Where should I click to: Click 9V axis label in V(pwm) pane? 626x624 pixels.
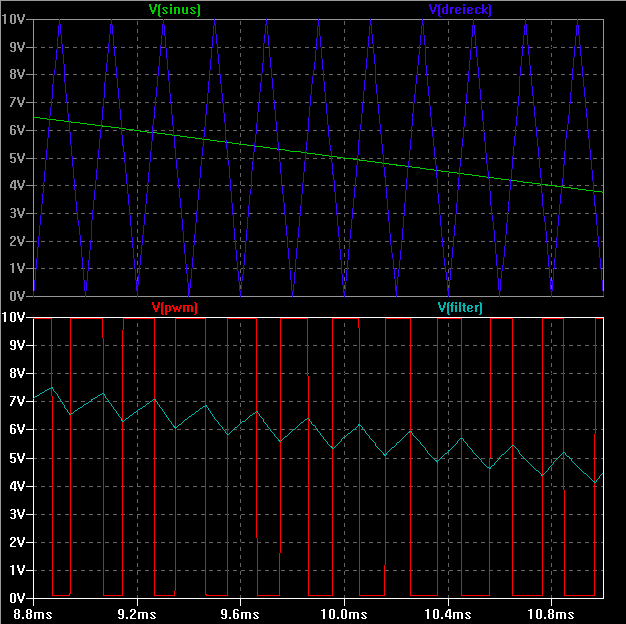(x=17, y=345)
